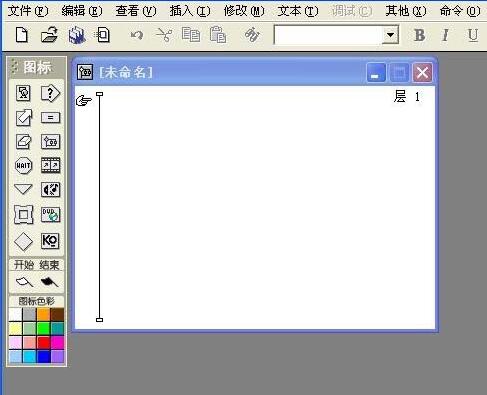This screenshot has height=395, width=487.
Task: Pick the orange icon color swatch
Action: pos(43,314)
